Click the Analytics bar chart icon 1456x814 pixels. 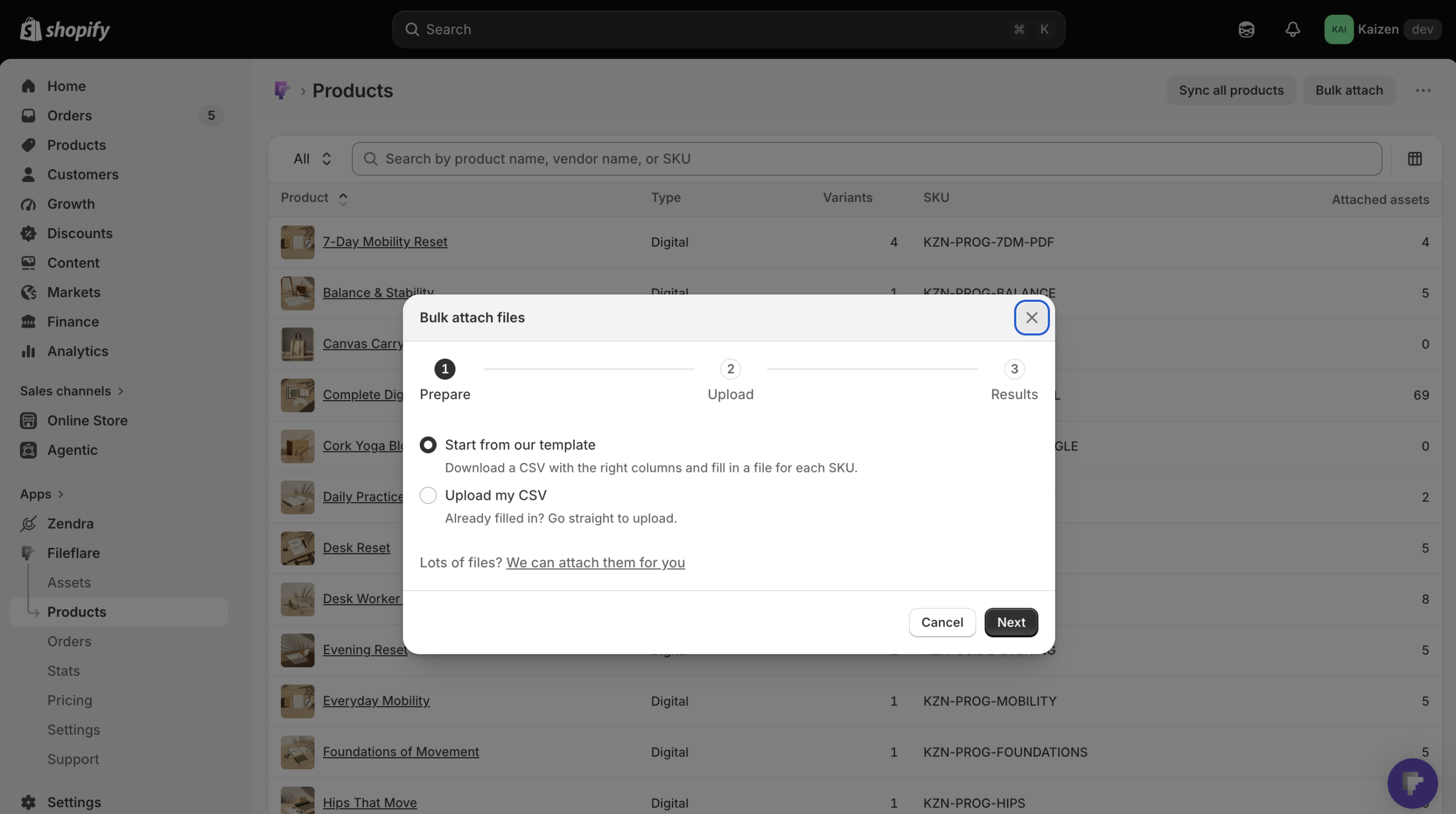click(x=28, y=351)
